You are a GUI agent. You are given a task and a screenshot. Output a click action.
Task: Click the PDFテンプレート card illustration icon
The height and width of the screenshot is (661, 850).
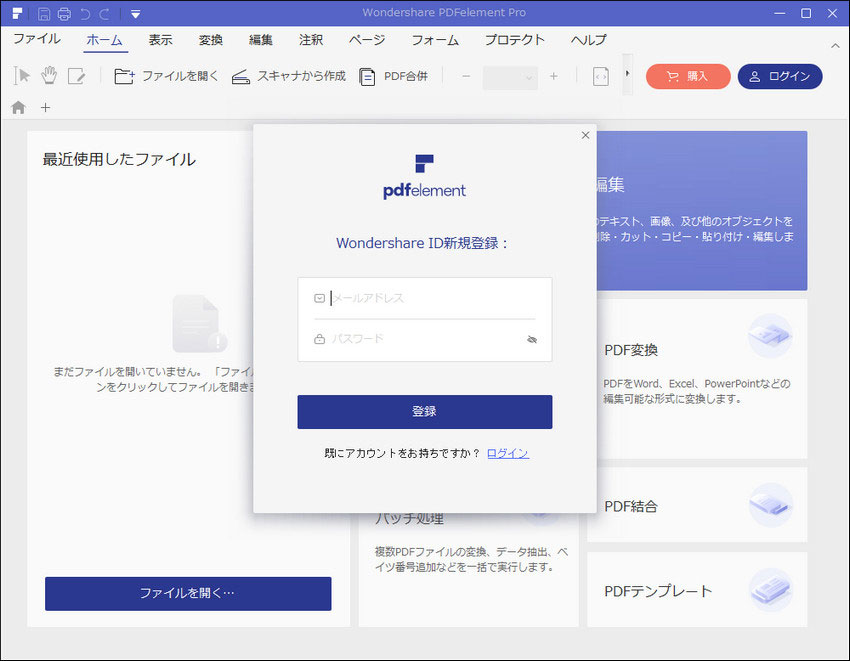click(x=770, y=589)
